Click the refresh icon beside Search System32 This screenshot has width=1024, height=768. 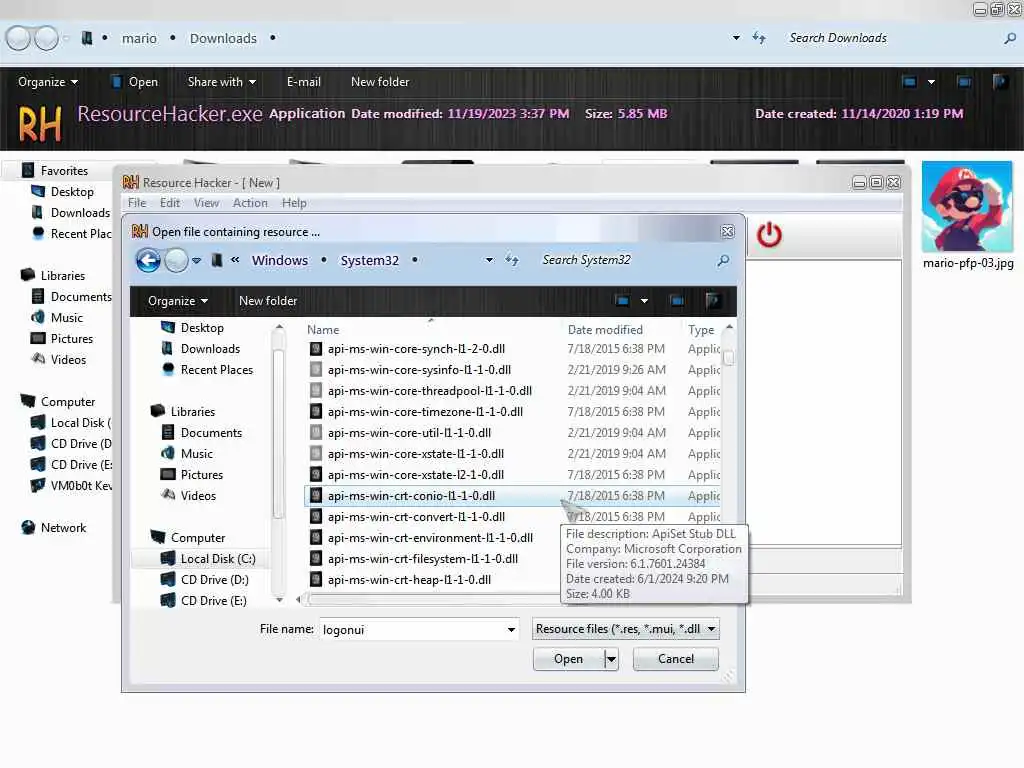tap(512, 260)
